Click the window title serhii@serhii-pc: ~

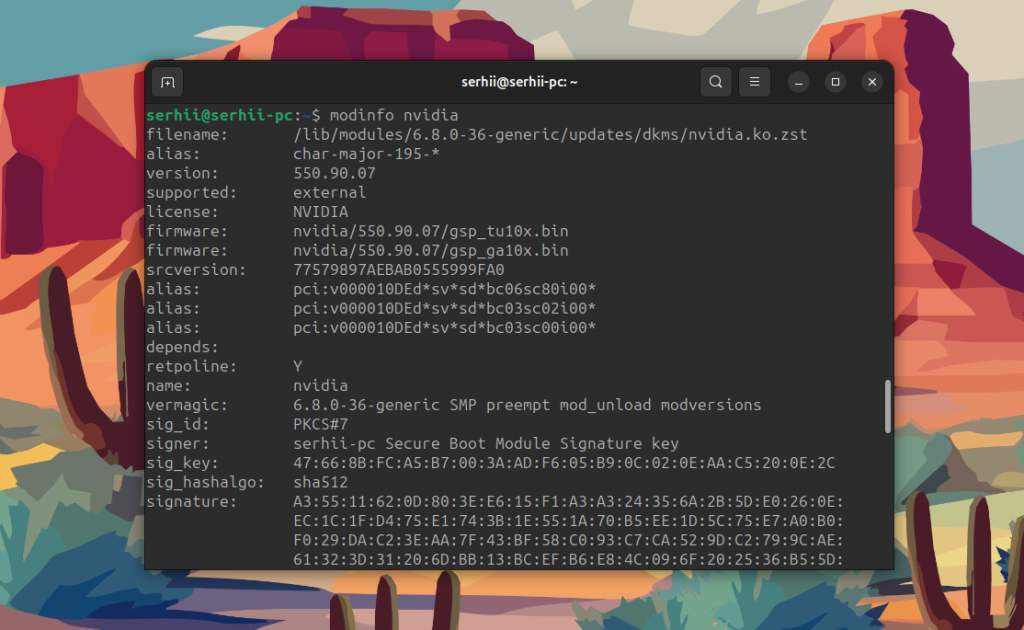[x=519, y=82]
